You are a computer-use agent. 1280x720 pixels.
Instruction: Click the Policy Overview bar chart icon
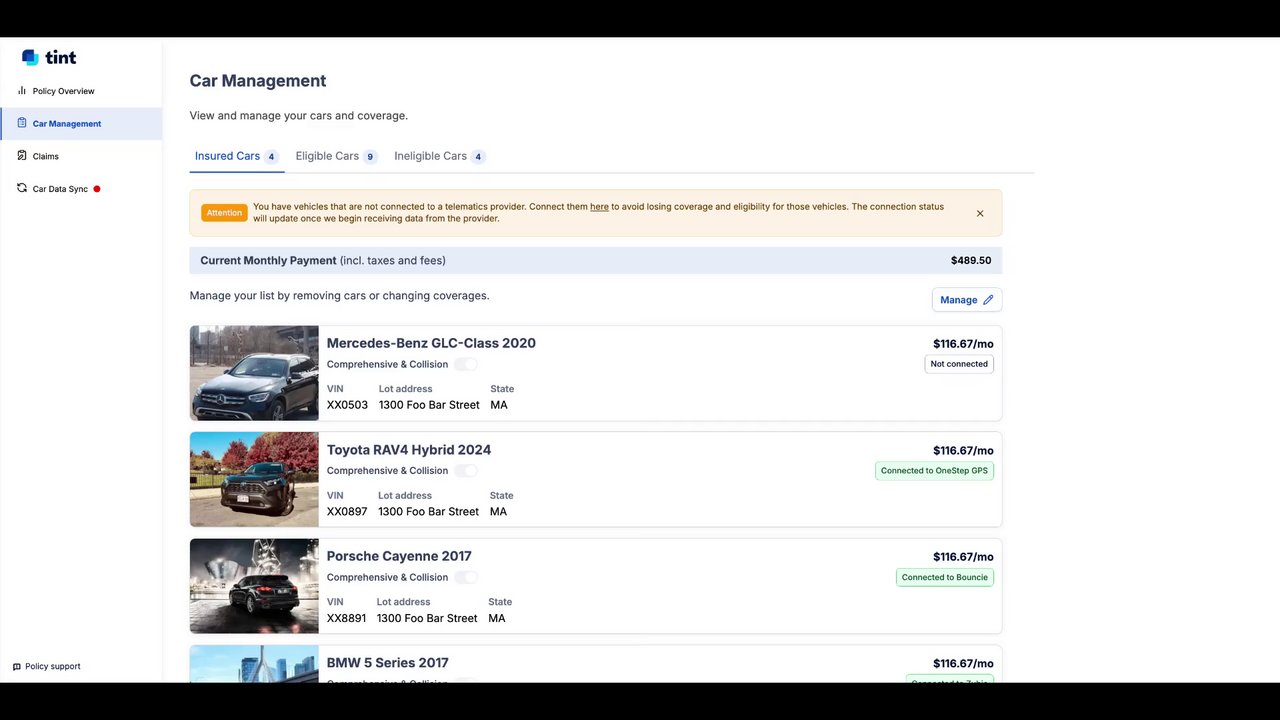(x=22, y=90)
